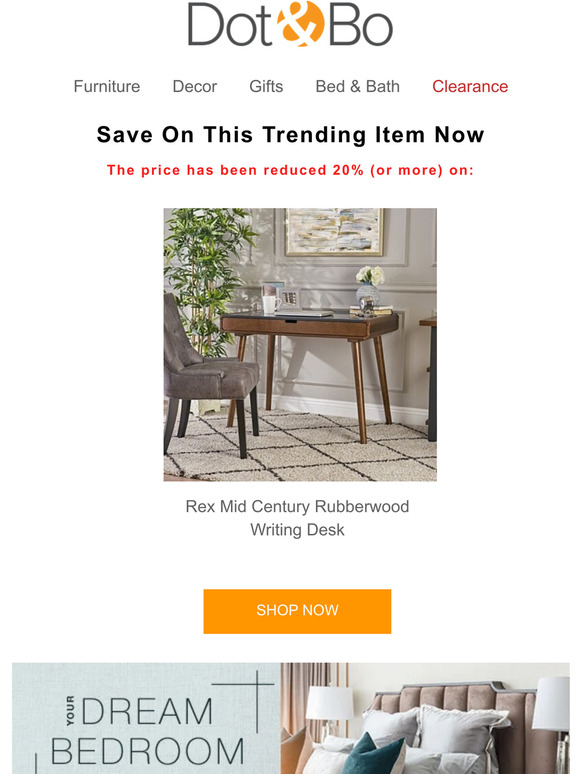Click the Dot & Bo logo
The width and height of the screenshot is (580, 774).
[290, 24]
